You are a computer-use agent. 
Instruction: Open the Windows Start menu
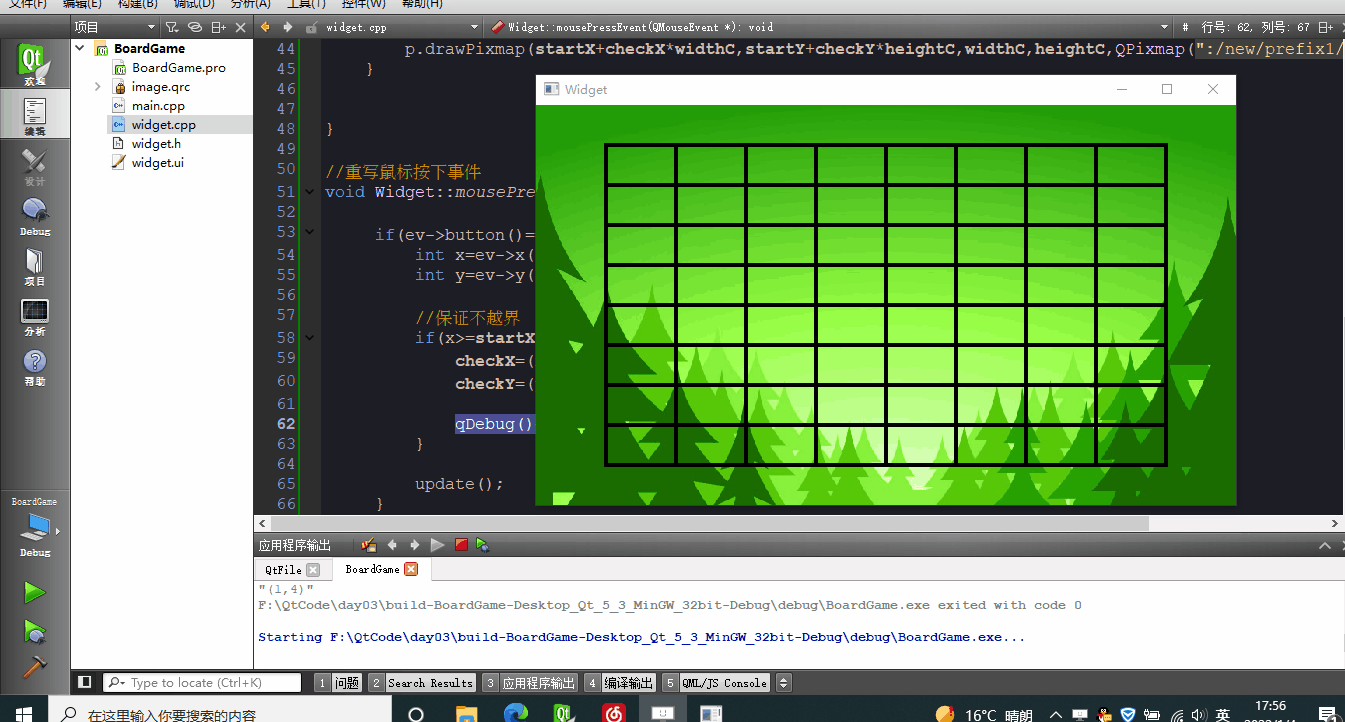pyautogui.click(x=24, y=712)
